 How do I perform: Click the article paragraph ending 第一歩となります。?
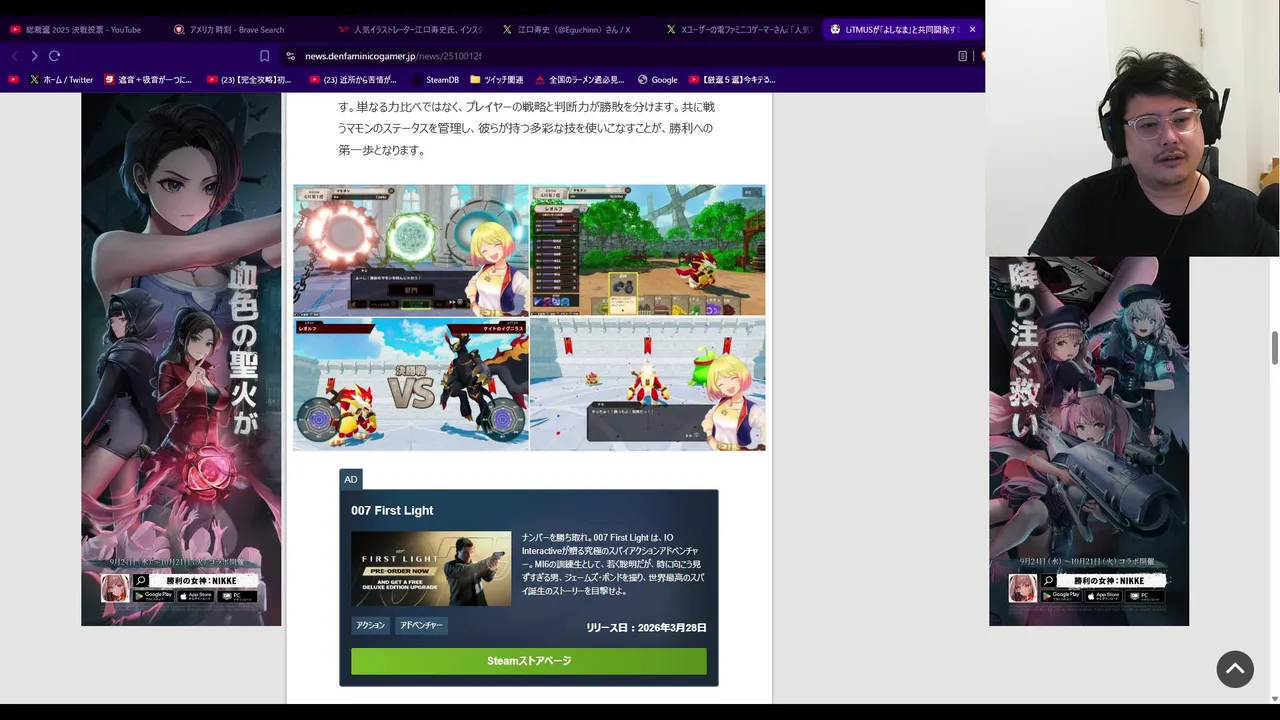point(527,128)
